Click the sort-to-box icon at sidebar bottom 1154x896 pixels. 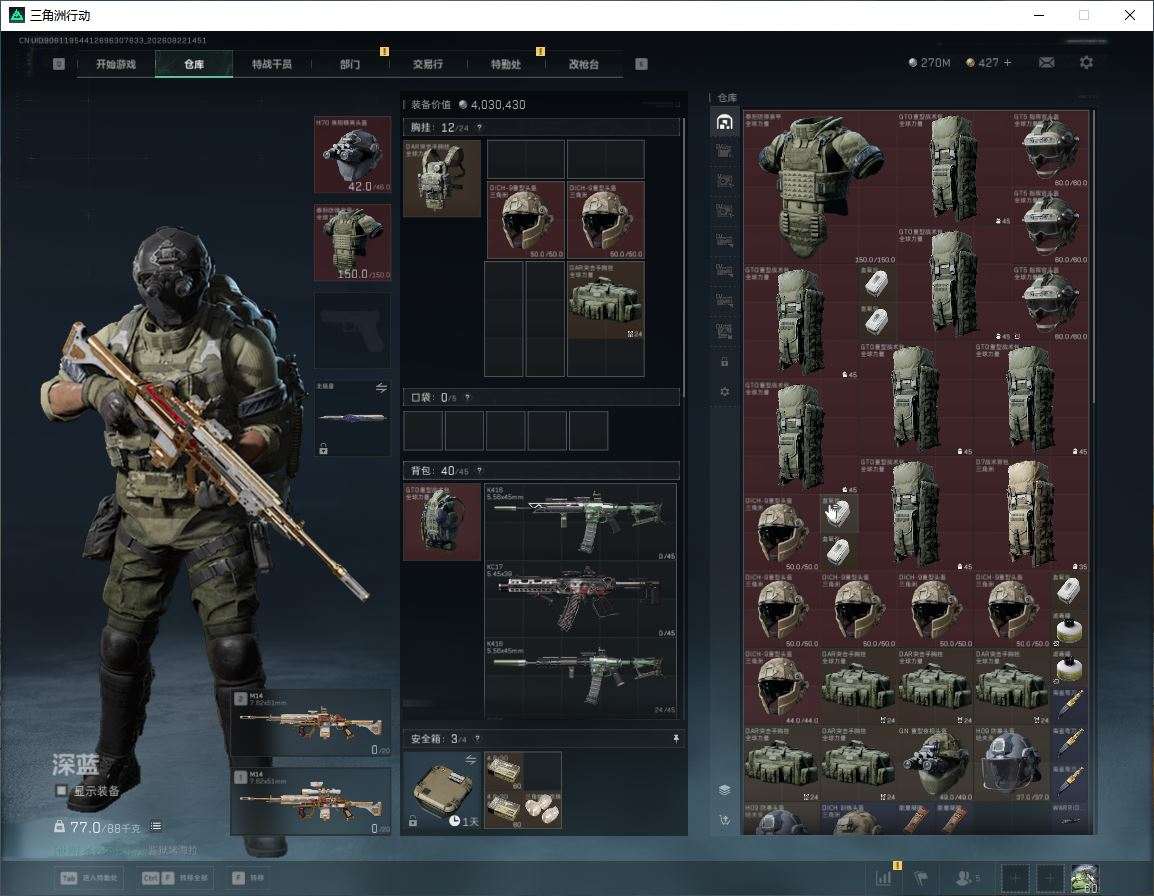(724, 819)
